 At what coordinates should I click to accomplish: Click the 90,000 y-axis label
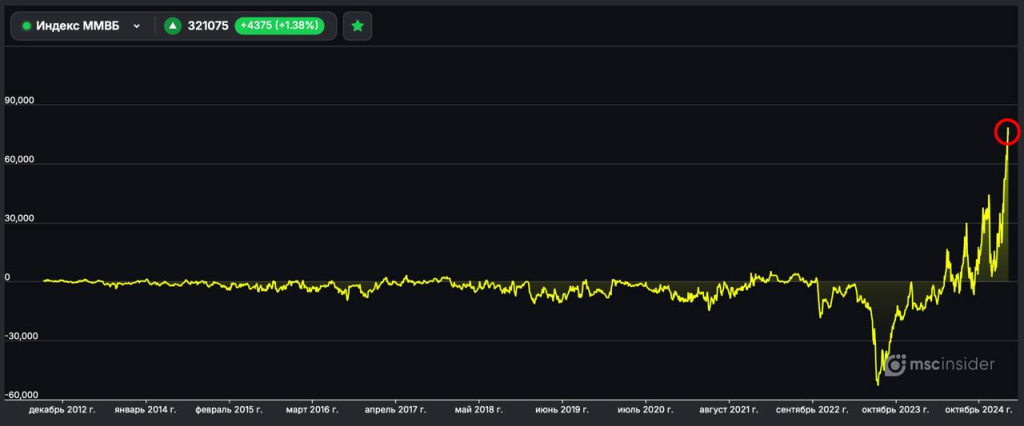[x=18, y=101]
